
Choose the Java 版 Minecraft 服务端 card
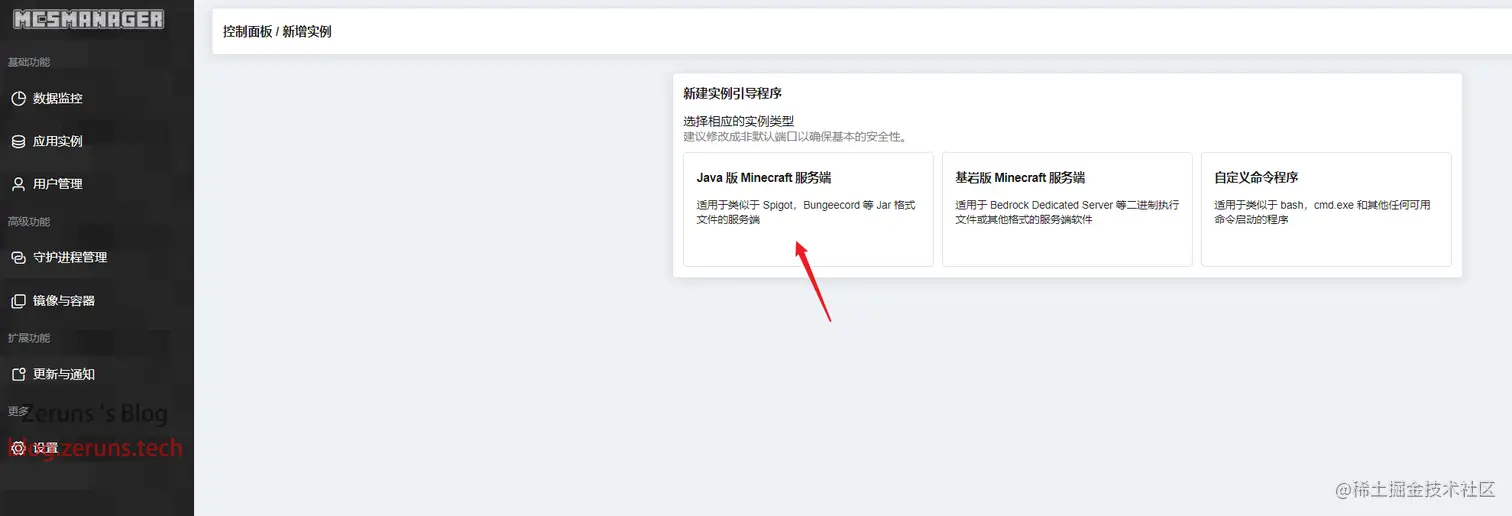[808, 209]
